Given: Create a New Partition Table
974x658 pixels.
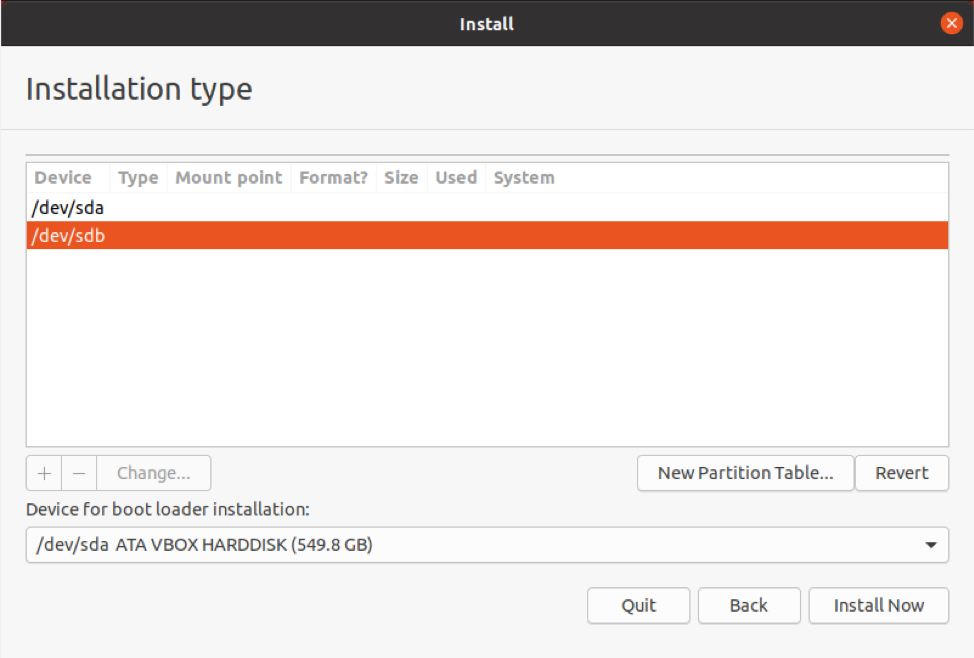Looking at the screenshot, I should coord(745,473).
